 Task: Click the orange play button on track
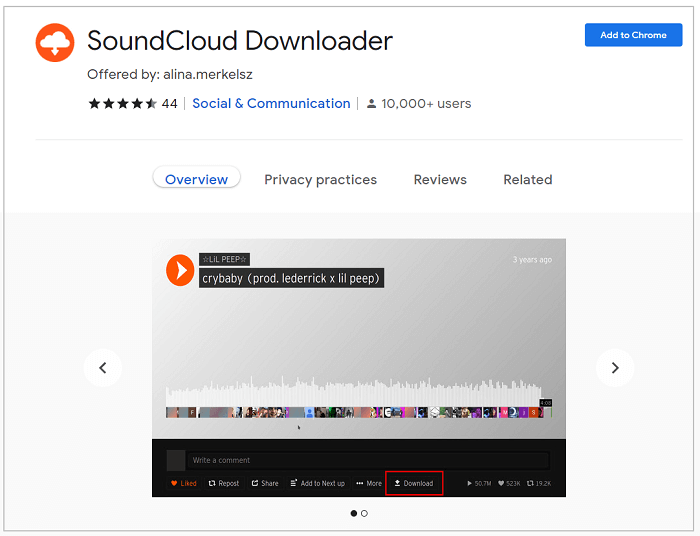coord(180,270)
